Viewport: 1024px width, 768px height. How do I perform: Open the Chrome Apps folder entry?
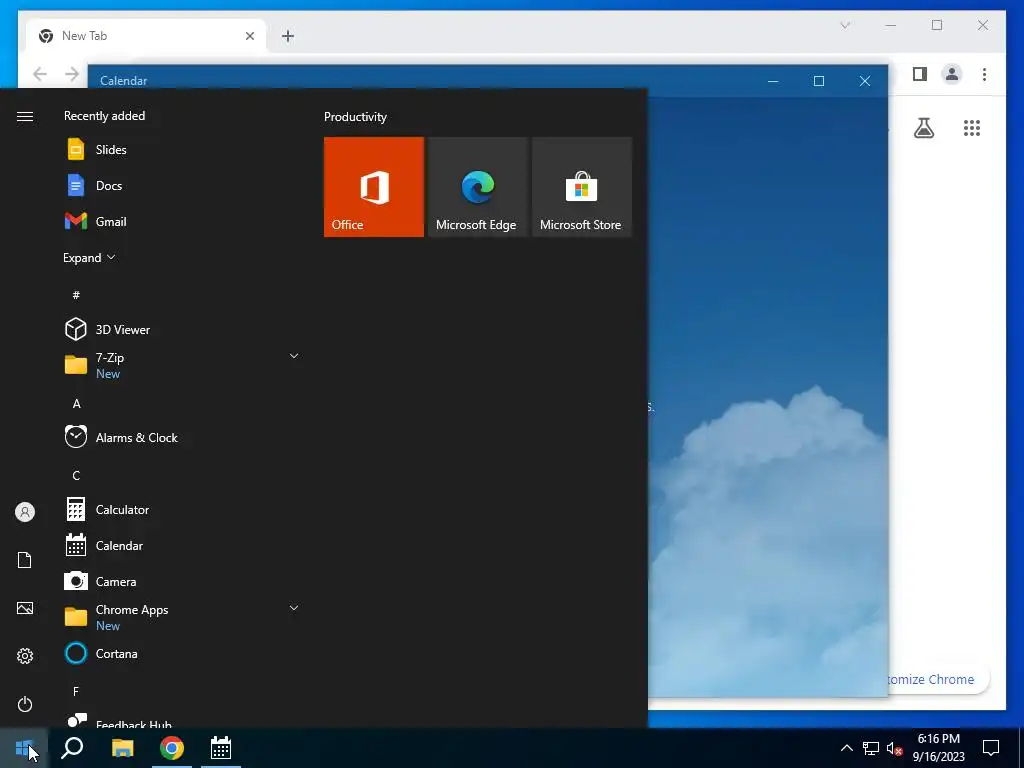[x=180, y=617]
